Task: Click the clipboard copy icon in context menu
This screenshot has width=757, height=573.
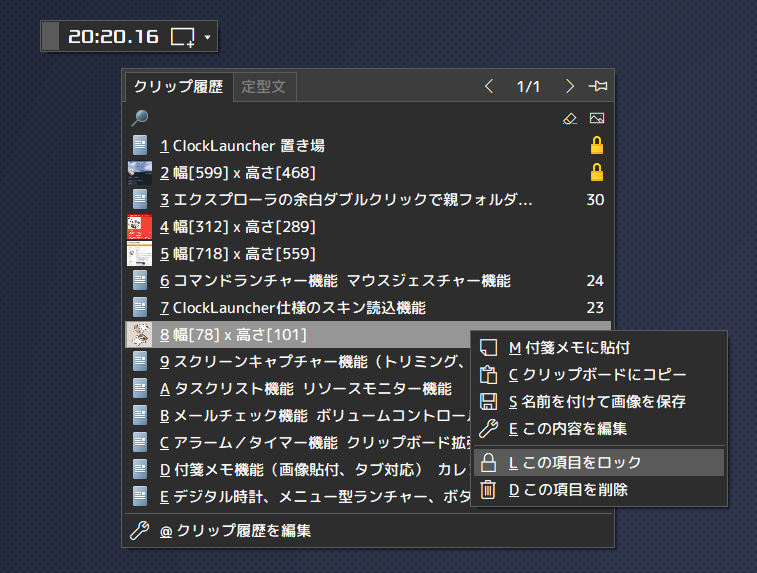Action: (489, 375)
